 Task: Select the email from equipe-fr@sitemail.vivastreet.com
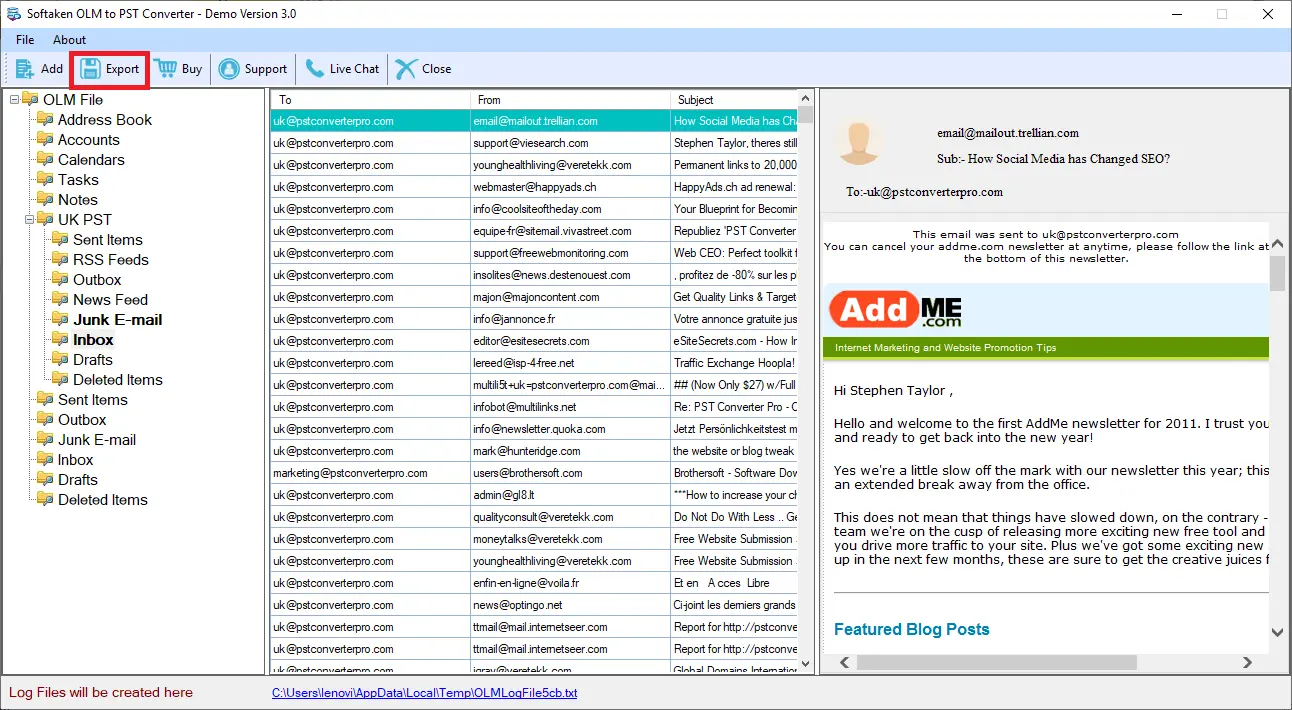coord(534,231)
